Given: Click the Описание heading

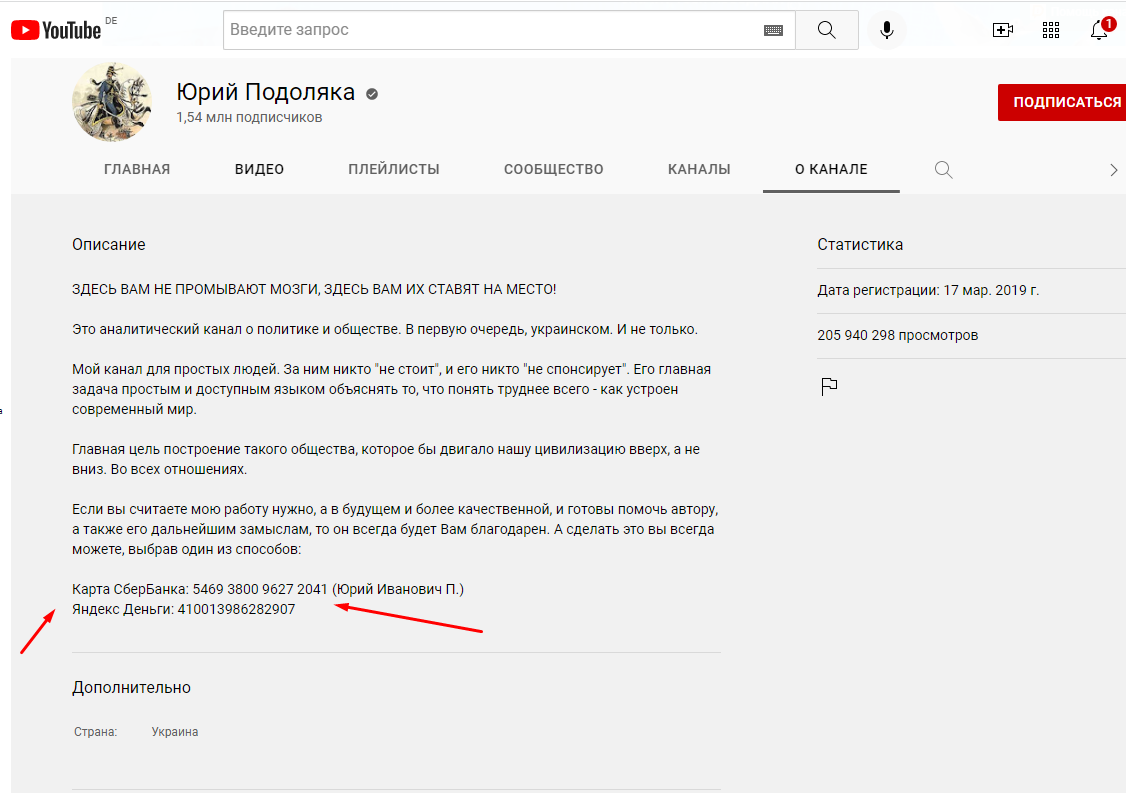Looking at the screenshot, I should (108, 244).
